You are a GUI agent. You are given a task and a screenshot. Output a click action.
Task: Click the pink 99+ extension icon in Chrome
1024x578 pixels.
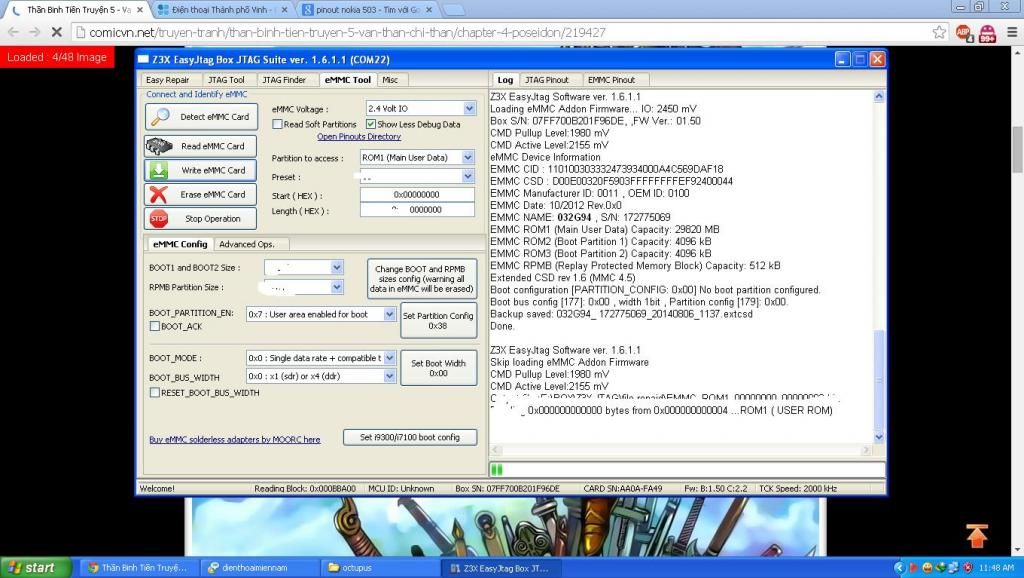click(987, 33)
